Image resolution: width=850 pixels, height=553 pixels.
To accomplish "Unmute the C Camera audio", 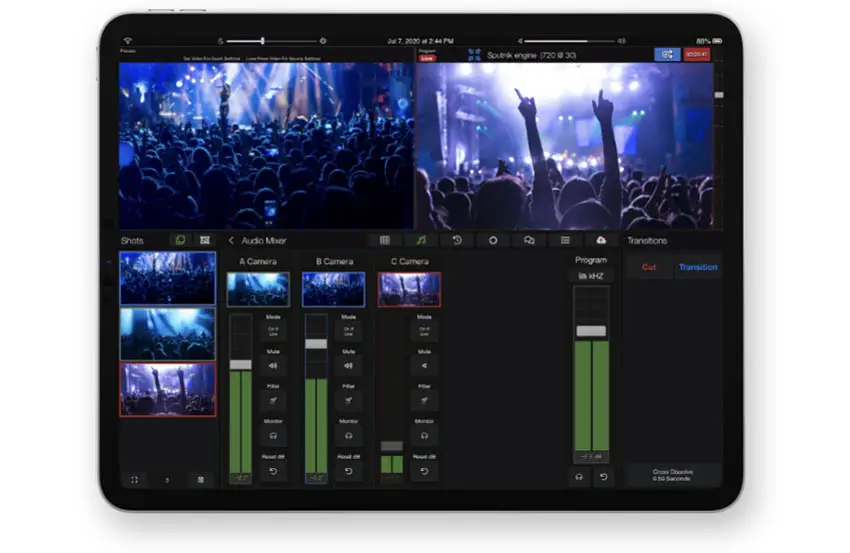I will click(x=424, y=366).
